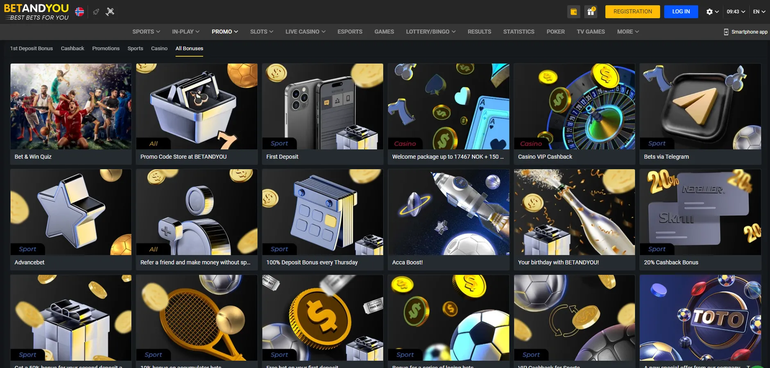Open RESULTS in the main navigation
Viewport: 770px width, 368px height.
479,31
